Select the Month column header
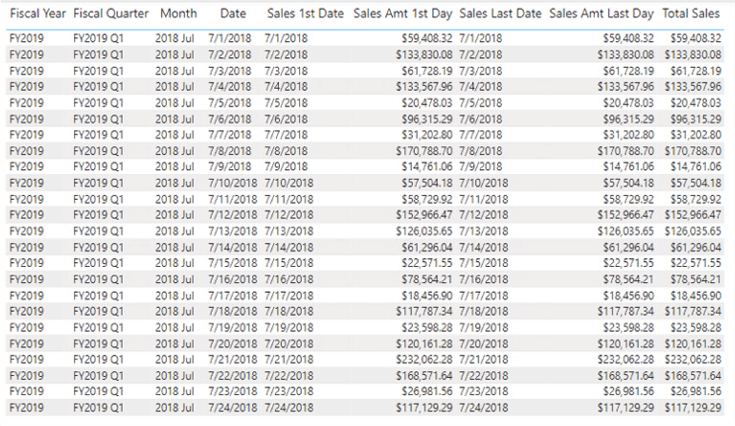The image size is (735, 426). point(178,14)
